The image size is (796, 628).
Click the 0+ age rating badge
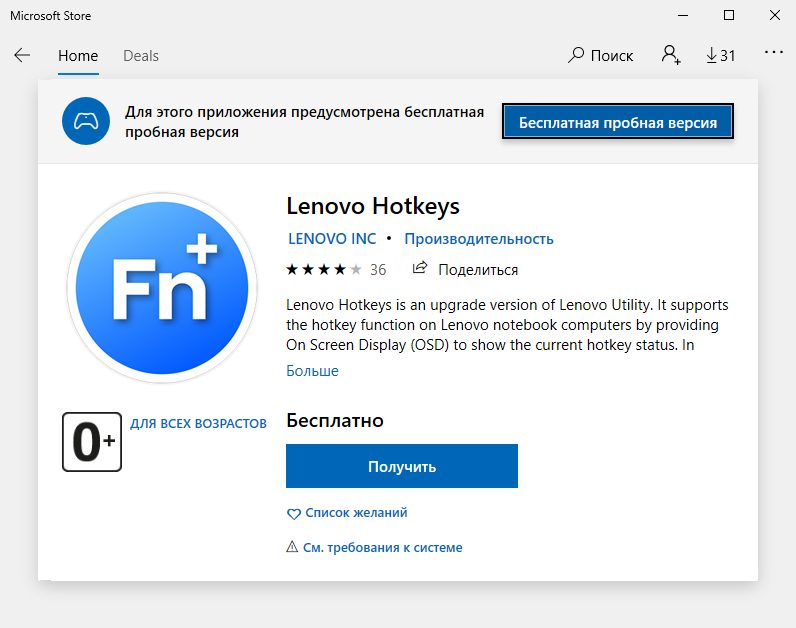coord(92,442)
